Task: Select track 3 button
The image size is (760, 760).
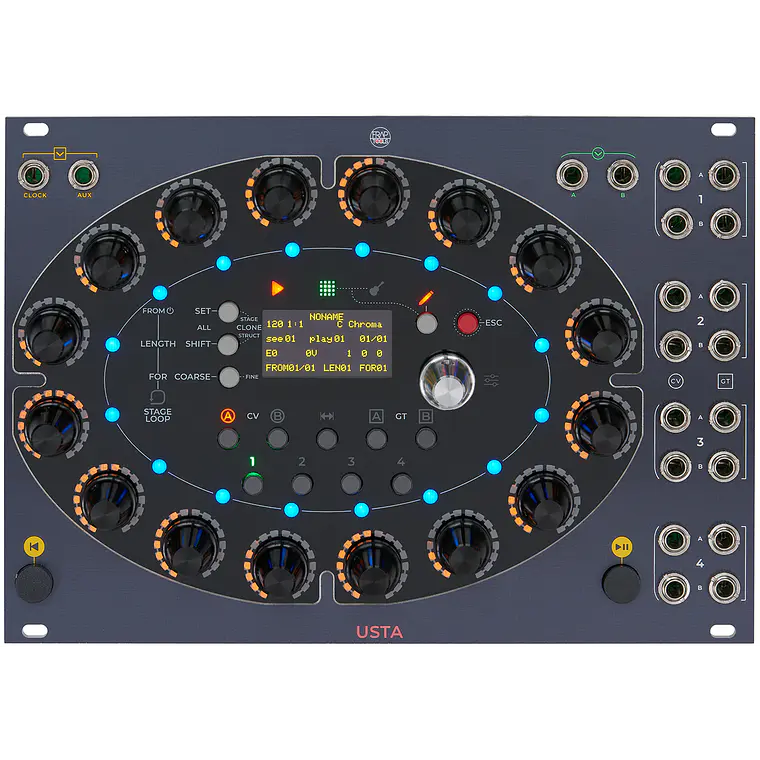Action: [x=351, y=484]
